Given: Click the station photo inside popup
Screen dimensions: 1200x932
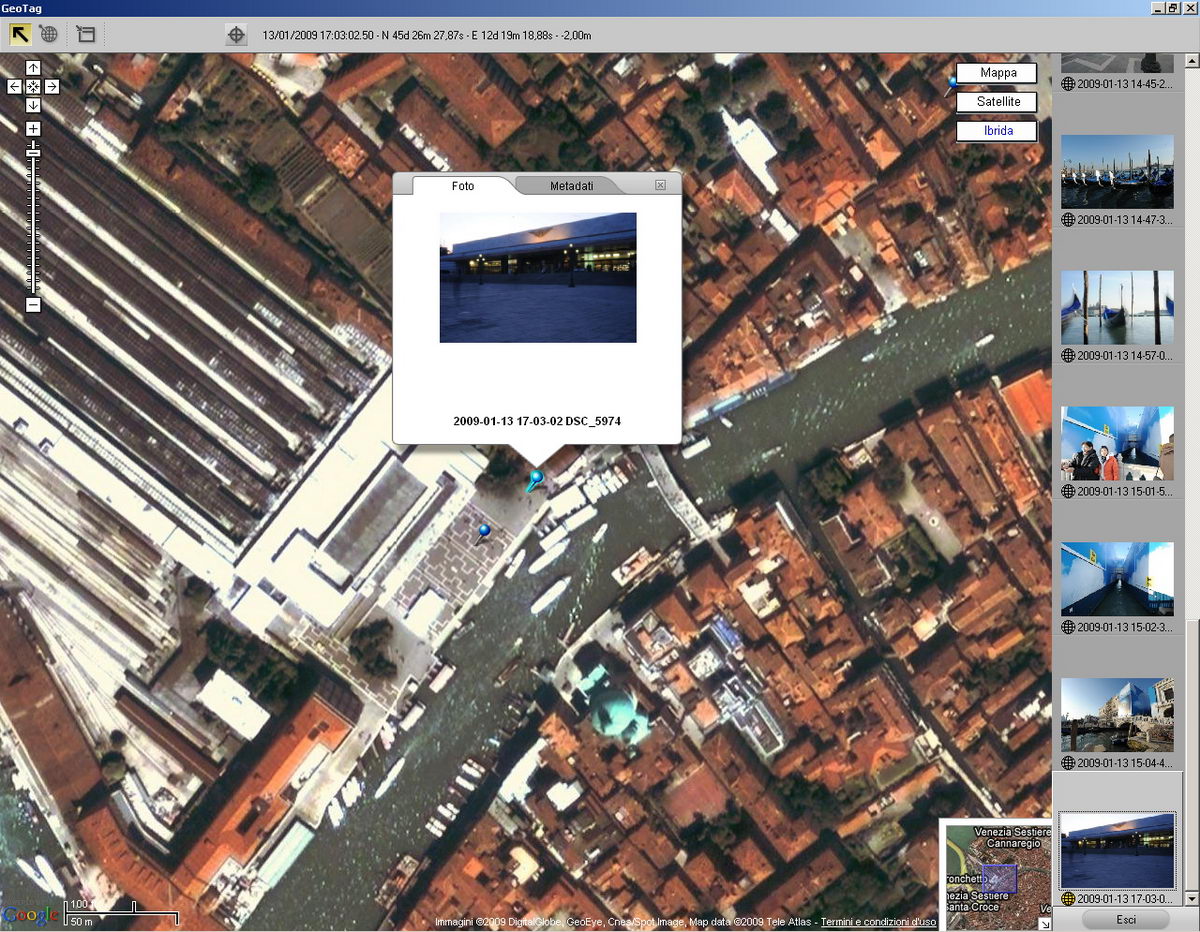Looking at the screenshot, I should tap(538, 277).
